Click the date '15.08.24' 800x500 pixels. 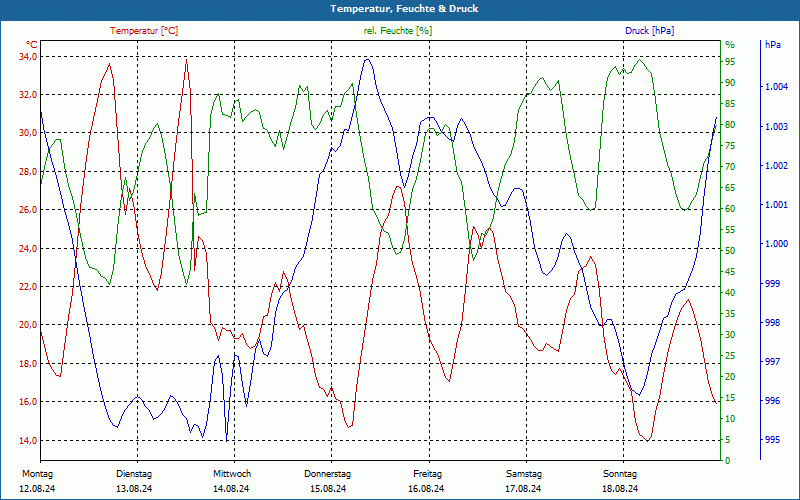click(x=328, y=489)
